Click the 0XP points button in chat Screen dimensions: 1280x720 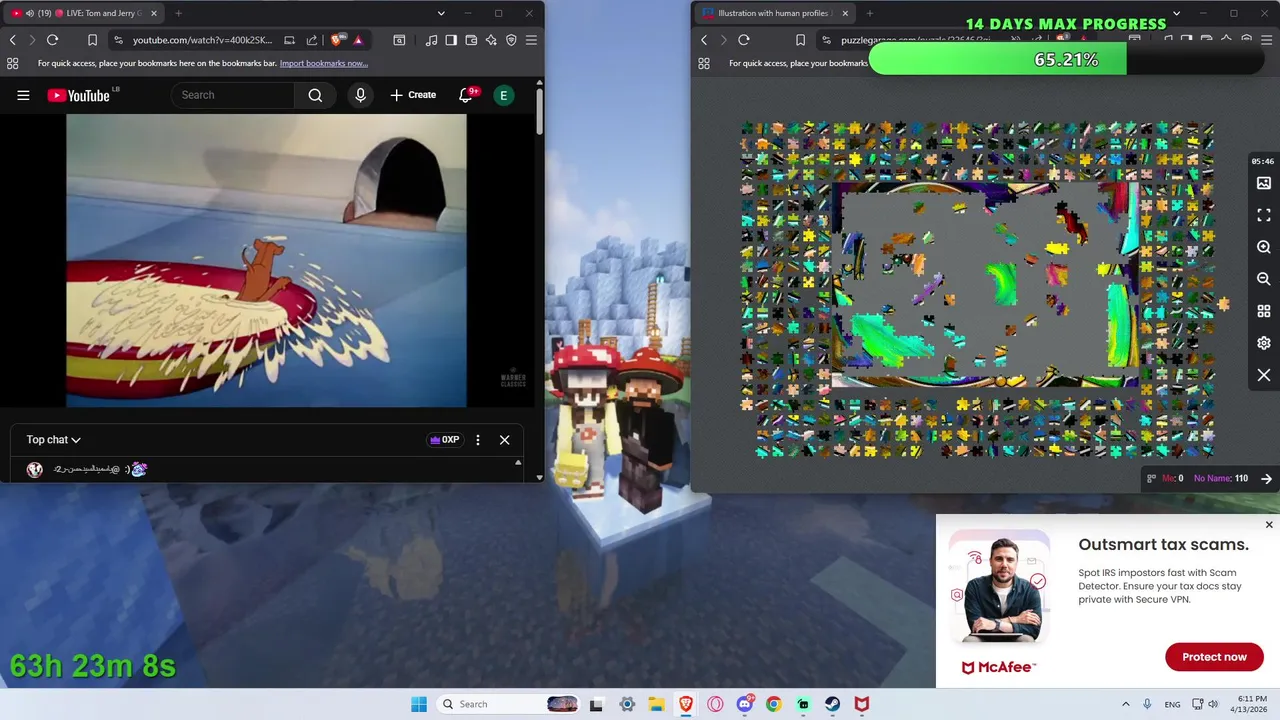(x=444, y=440)
